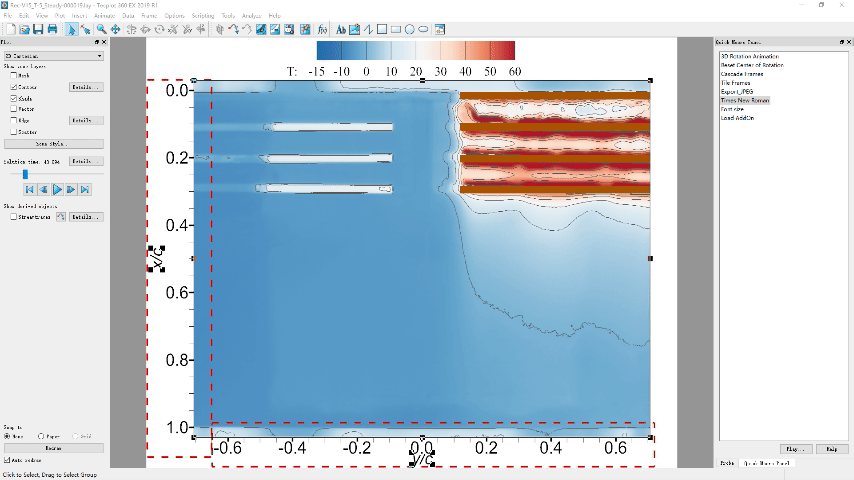Open the f(x) equation tool

click(x=322, y=29)
